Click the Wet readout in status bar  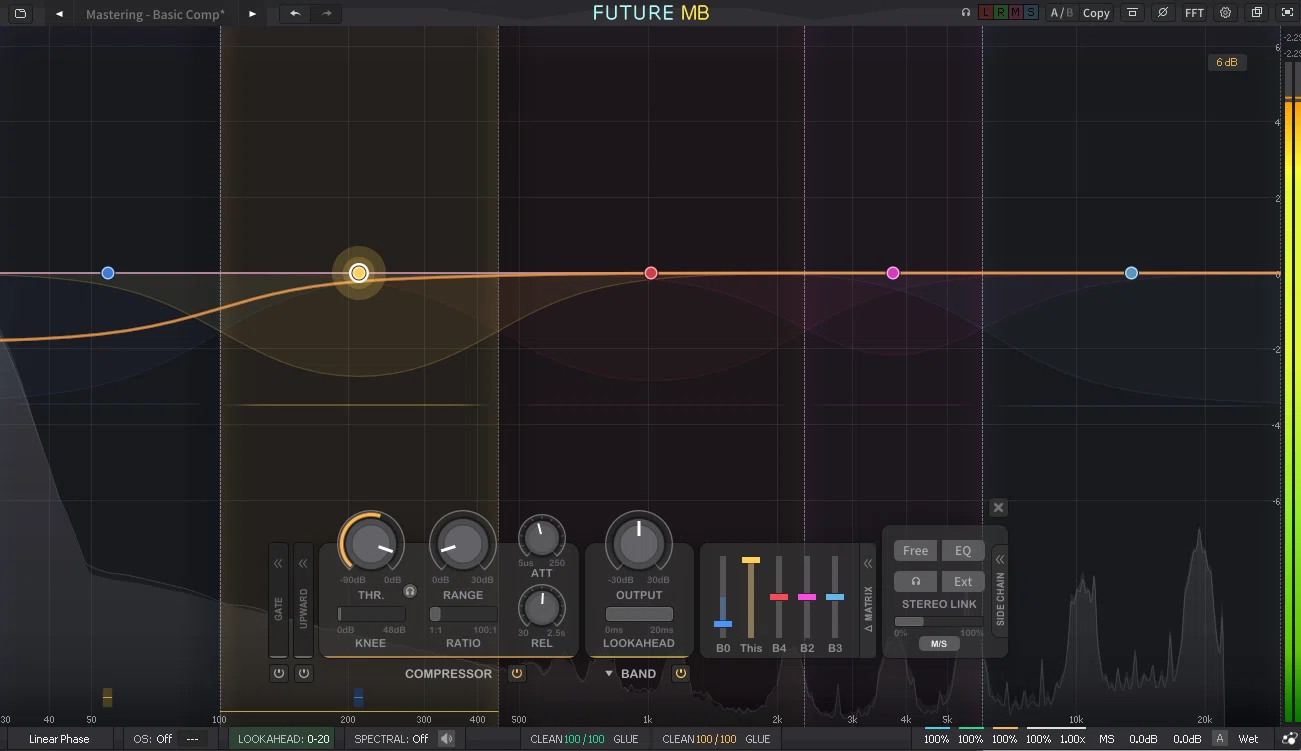tap(1248, 739)
